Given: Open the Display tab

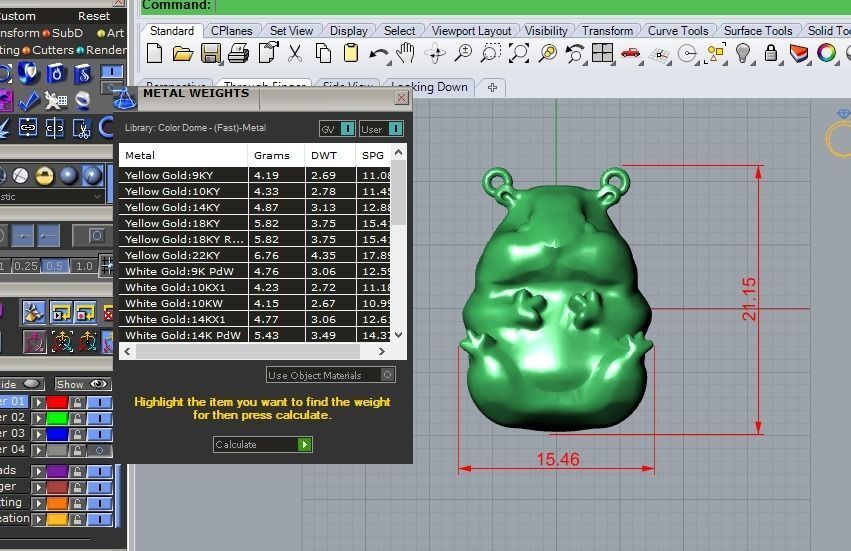Looking at the screenshot, I should [348, 31].
